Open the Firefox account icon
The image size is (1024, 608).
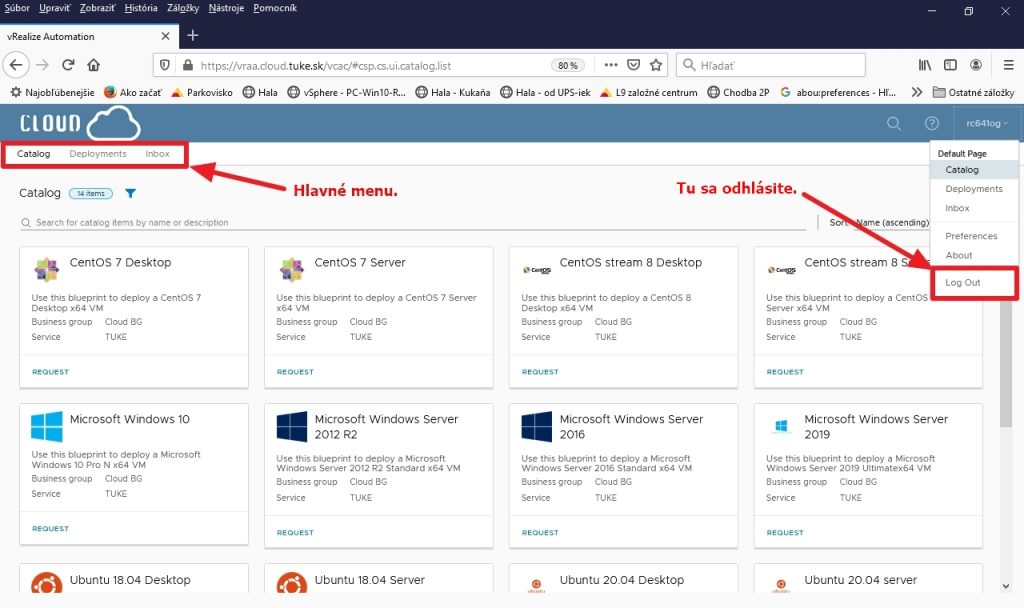point(976,65)
